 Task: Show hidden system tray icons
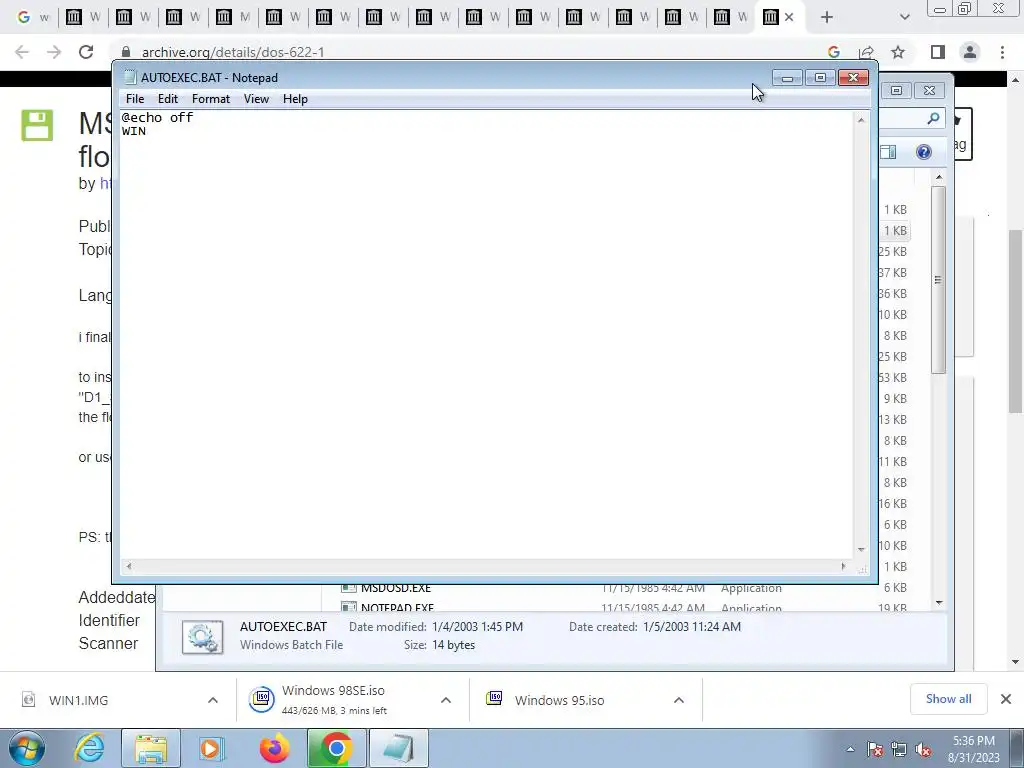coord(850,749)
